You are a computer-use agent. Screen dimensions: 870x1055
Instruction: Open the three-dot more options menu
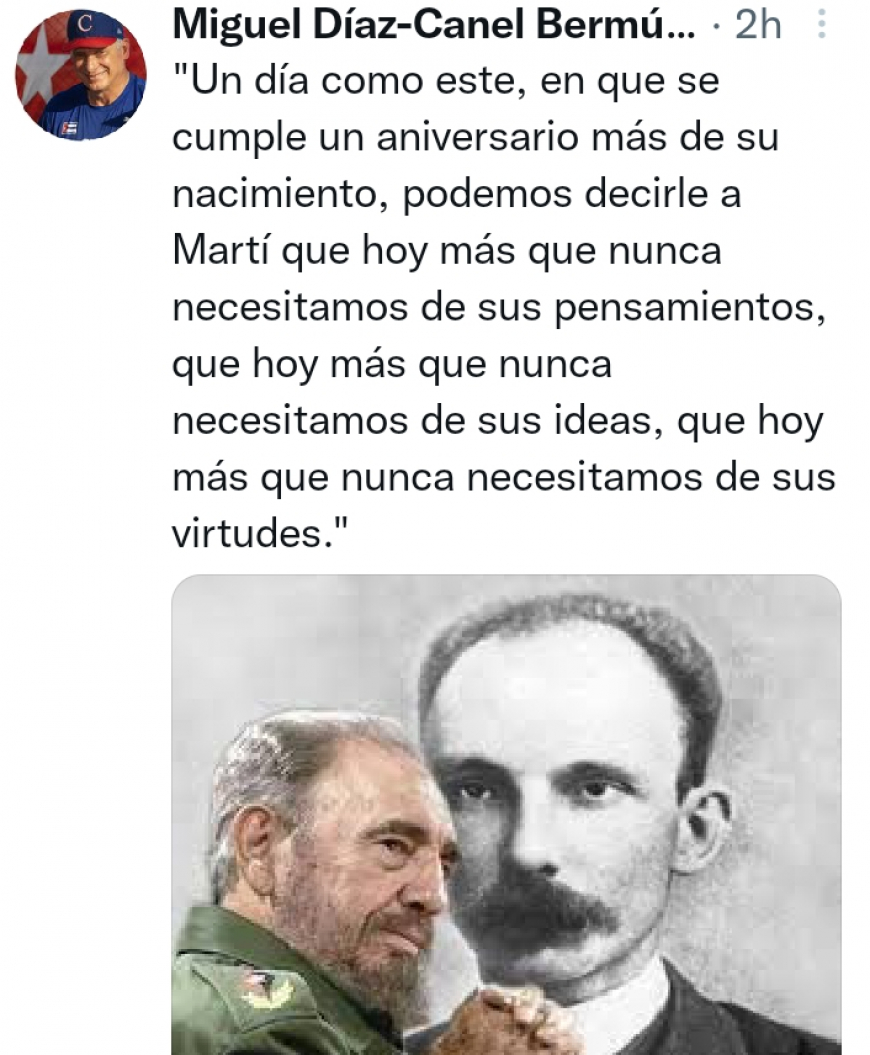(821, 25)
